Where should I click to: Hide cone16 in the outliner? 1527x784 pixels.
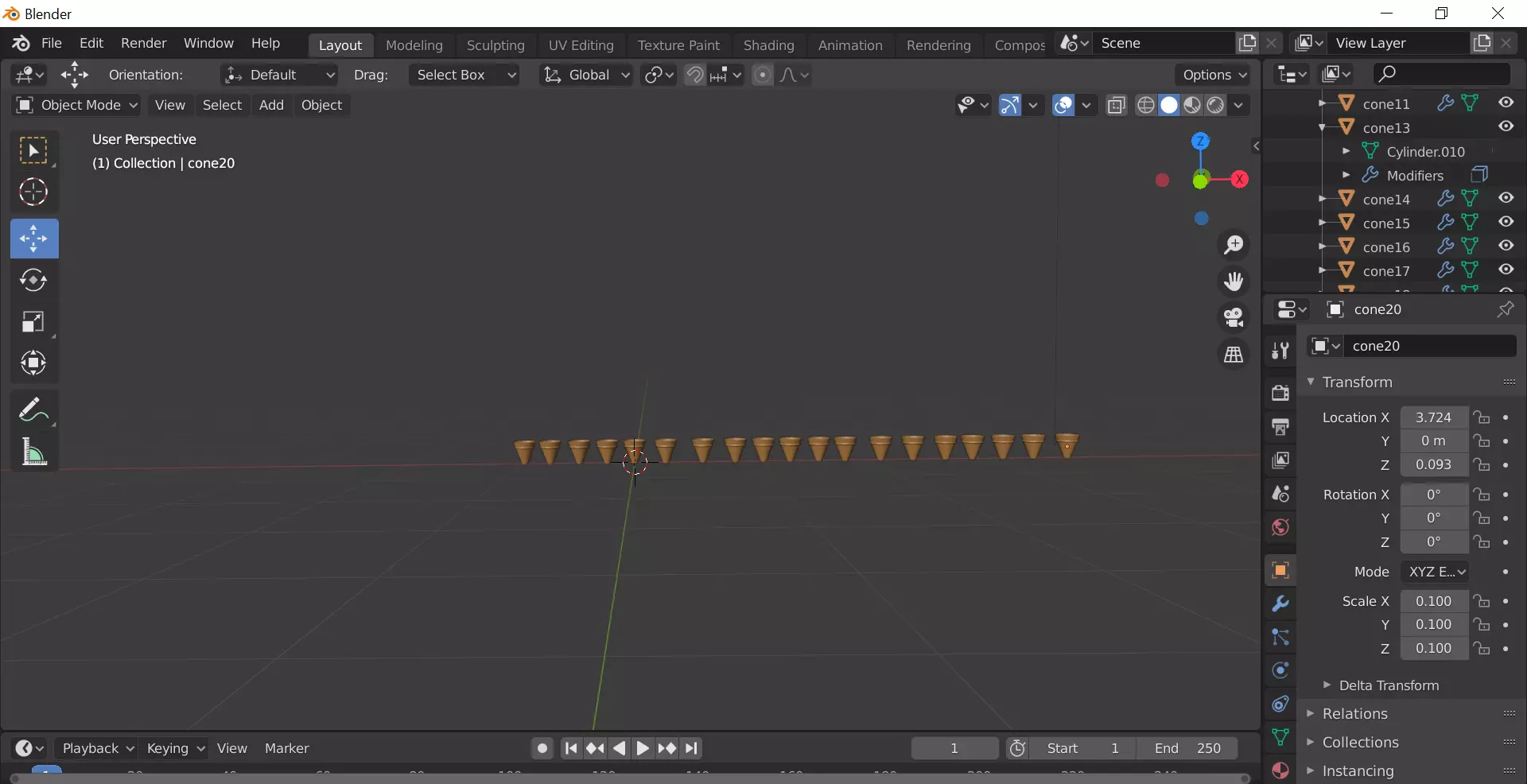[x=1506, y=246]
